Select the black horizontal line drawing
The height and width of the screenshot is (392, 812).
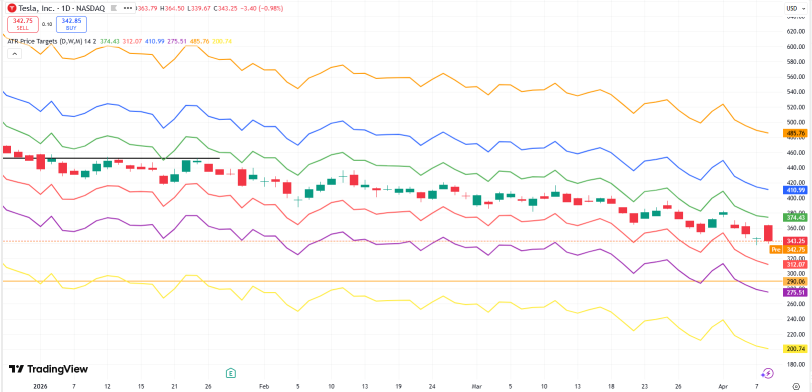click(x=111, y=158)
